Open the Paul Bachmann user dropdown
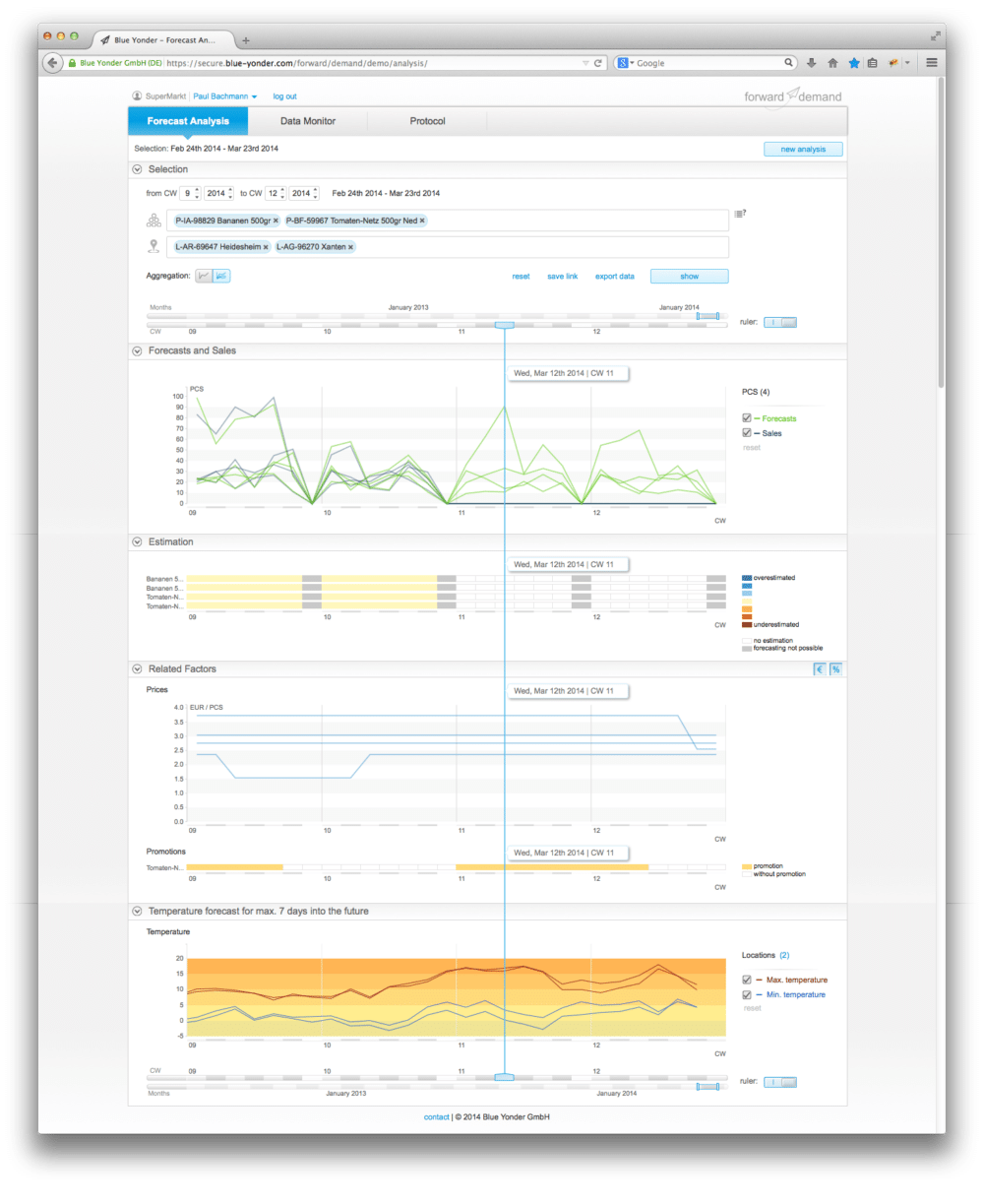Viewport: 984px width, 1204px height. click(x=225, y=96)
